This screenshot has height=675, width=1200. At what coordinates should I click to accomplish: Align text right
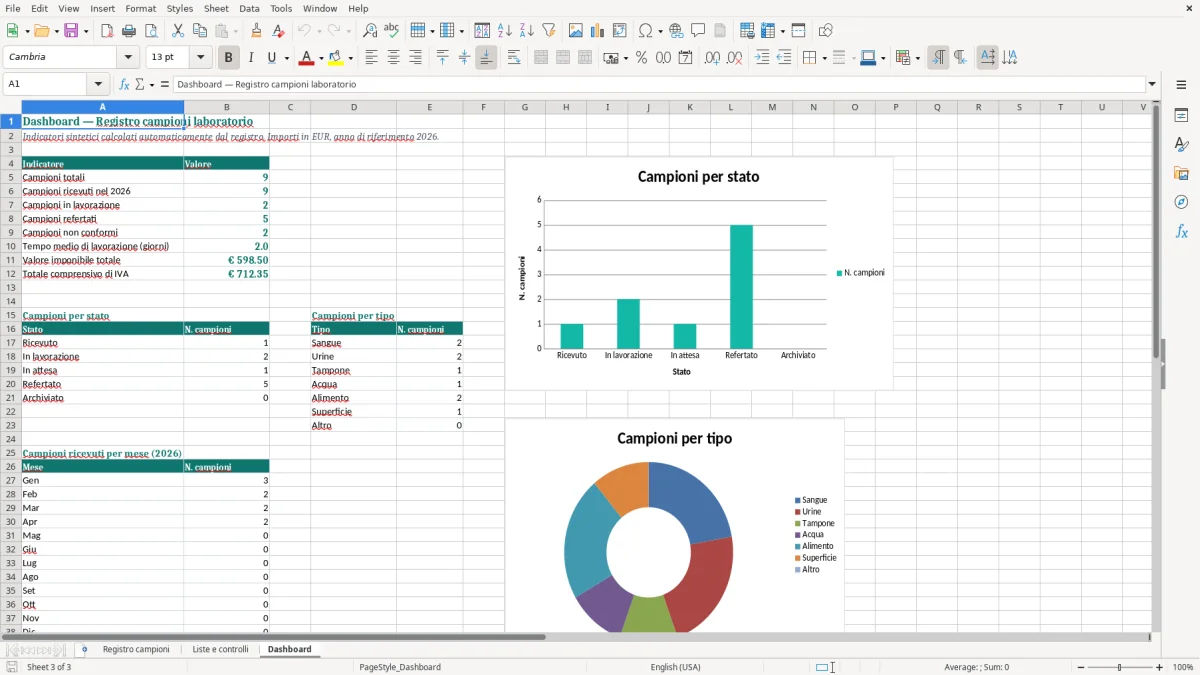tap(415, 58)
